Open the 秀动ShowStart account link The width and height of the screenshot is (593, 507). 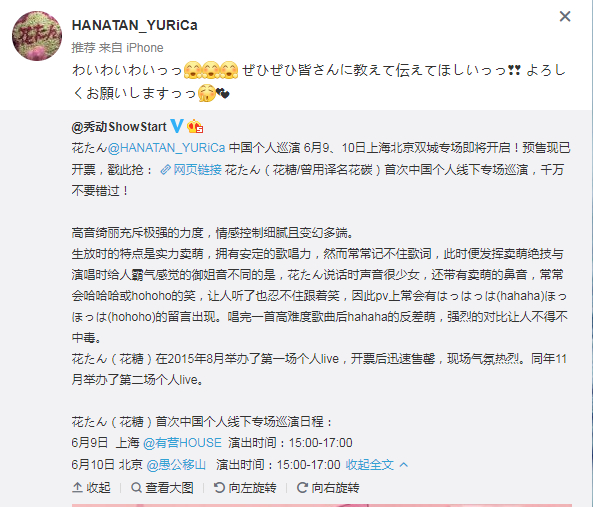(119, 127)
